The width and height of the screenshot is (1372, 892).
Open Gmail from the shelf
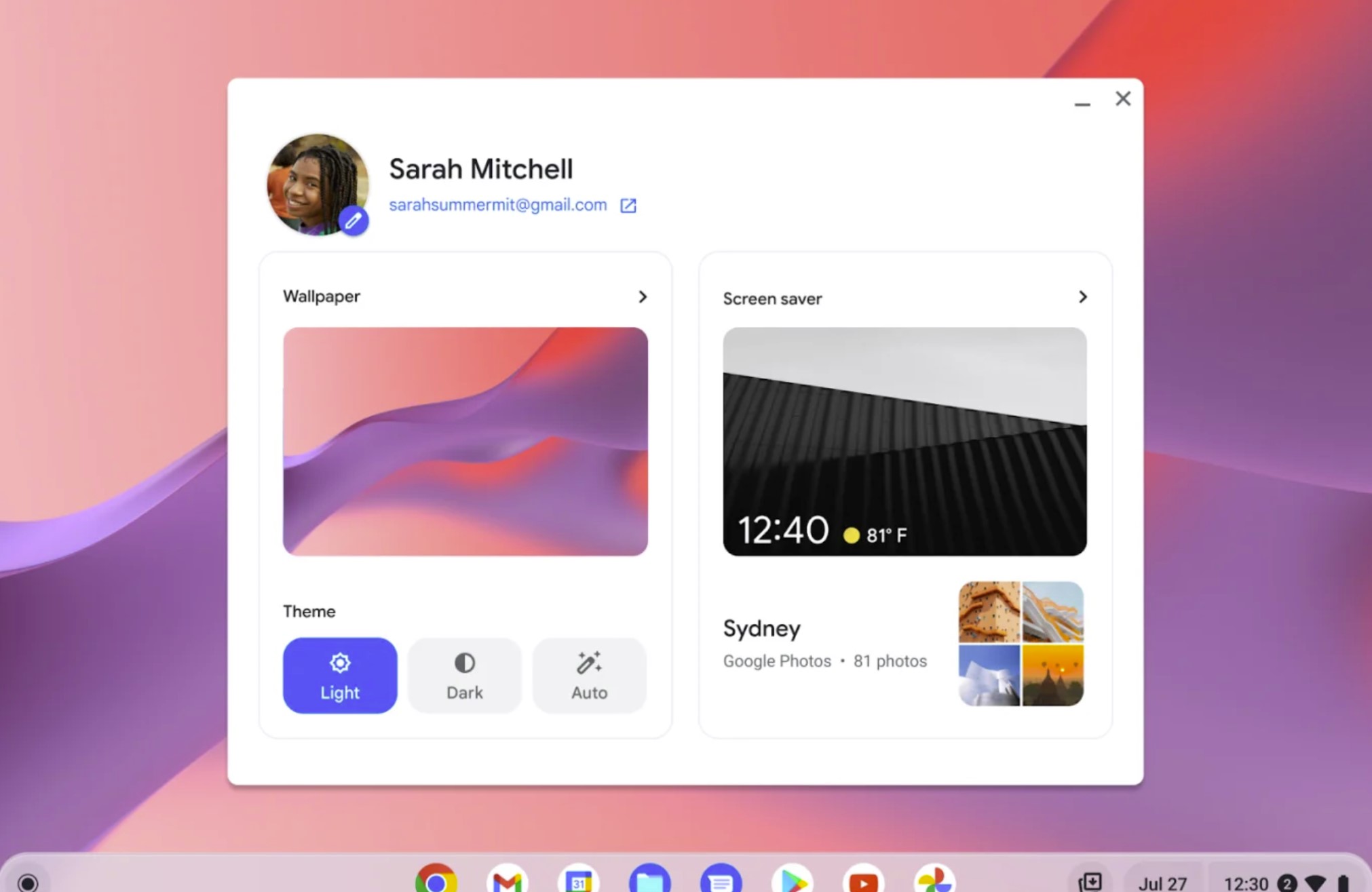pos(508,880)
